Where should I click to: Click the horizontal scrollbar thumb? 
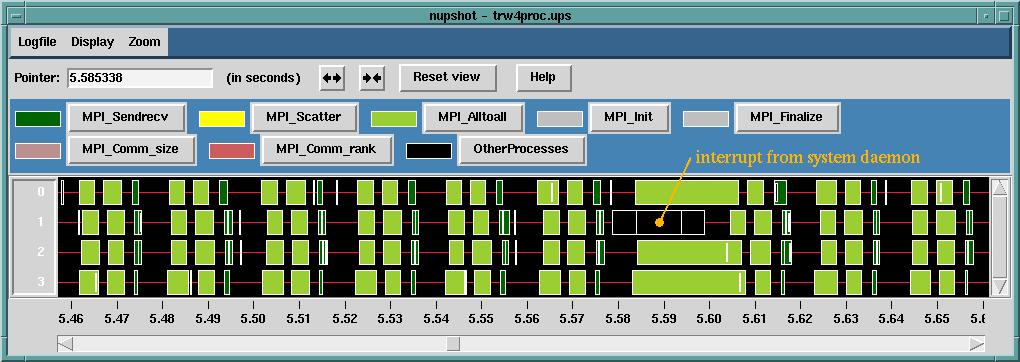pyautogui.click(x=453, y=344)
